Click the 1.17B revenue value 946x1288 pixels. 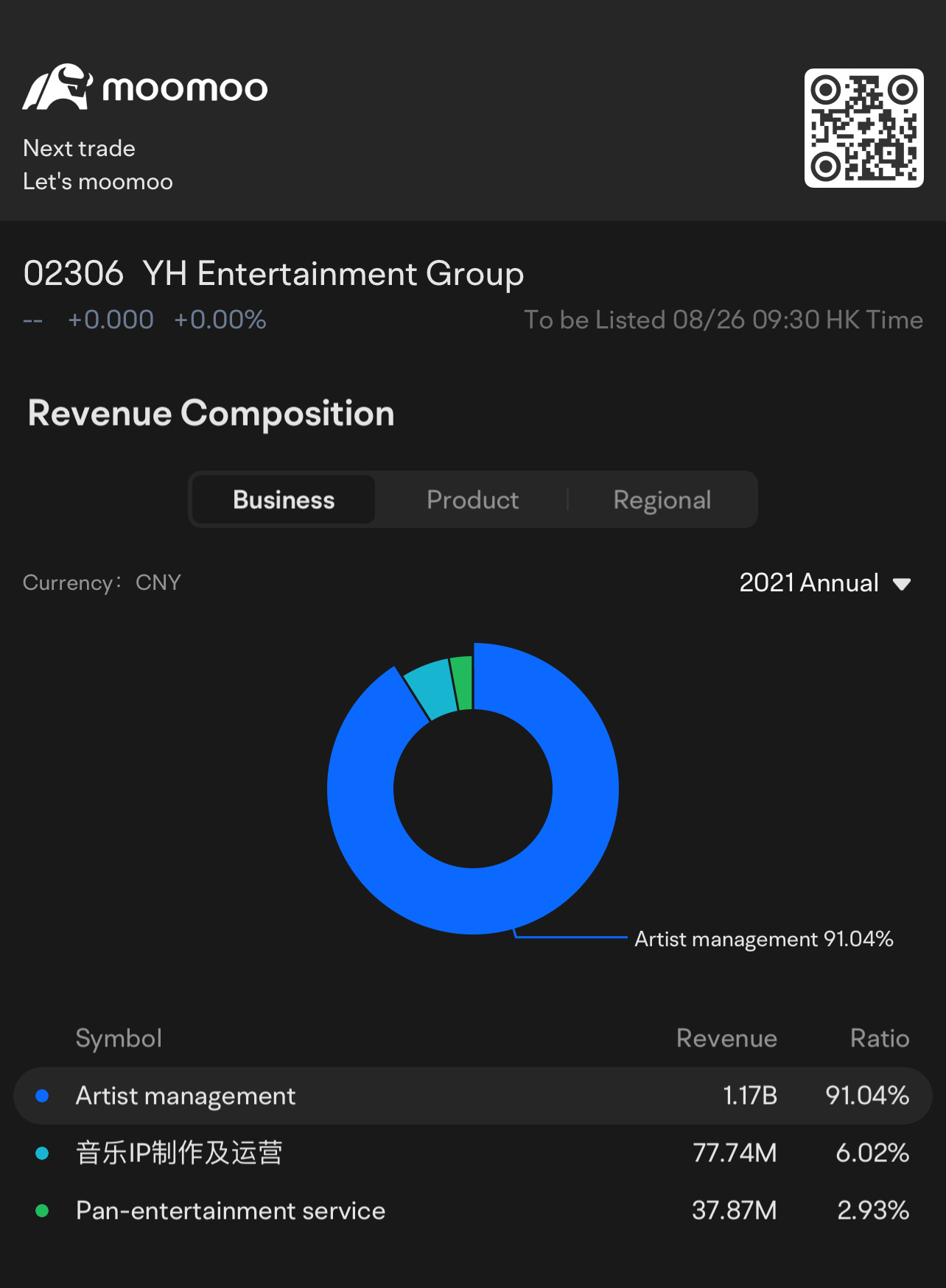point(750,1096)
